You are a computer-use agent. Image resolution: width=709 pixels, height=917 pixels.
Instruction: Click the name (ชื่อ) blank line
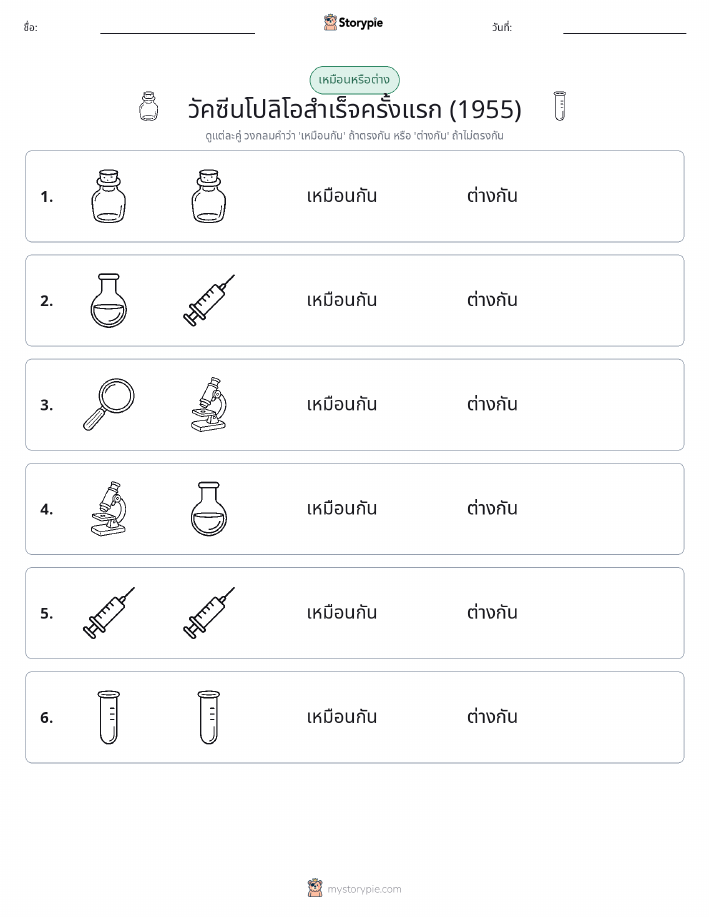177,33
